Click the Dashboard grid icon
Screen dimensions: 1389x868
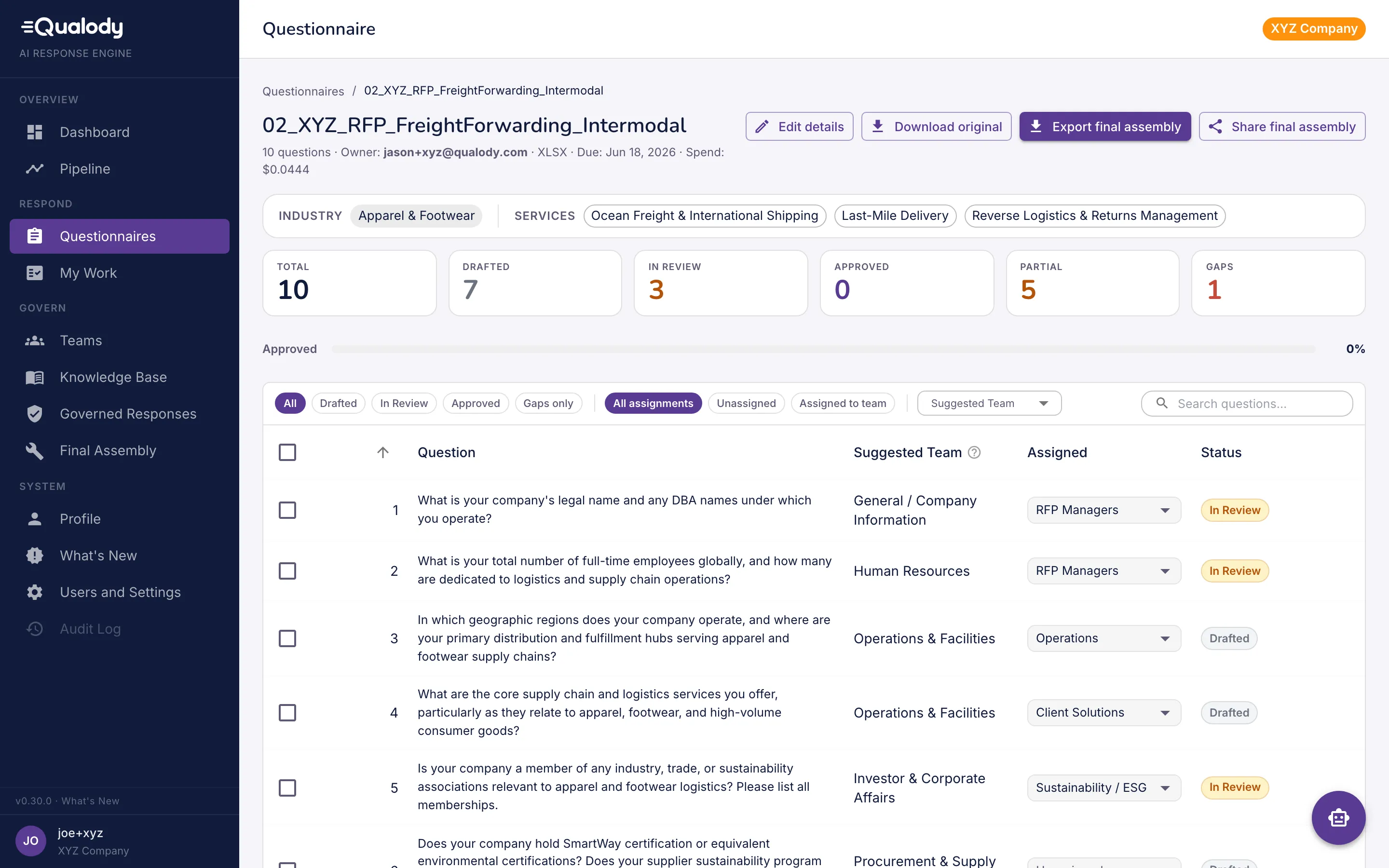coord(34,132)
